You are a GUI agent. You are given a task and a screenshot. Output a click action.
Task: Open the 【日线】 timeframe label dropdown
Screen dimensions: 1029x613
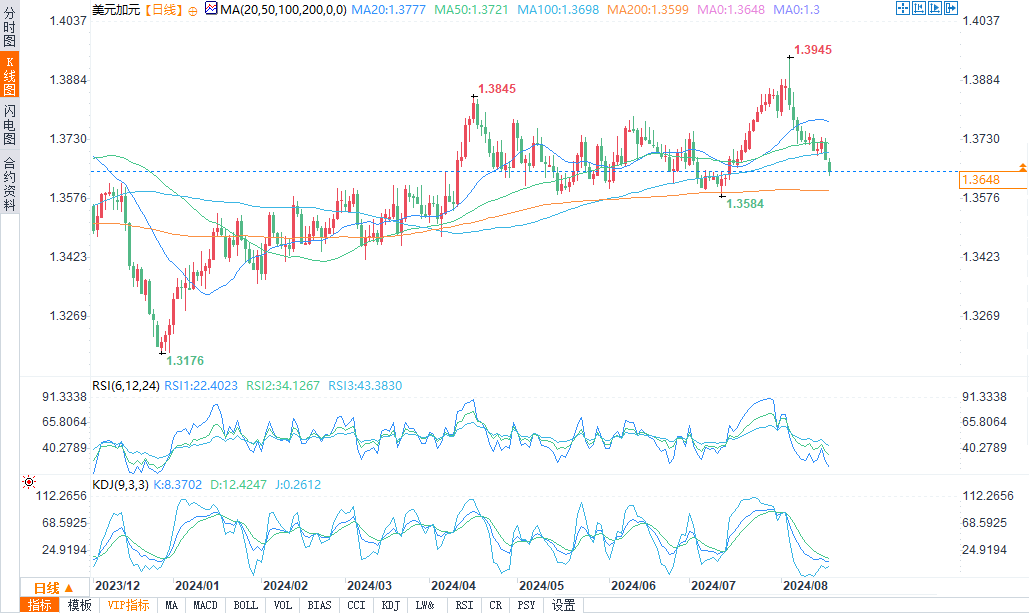tap(163, 10)
